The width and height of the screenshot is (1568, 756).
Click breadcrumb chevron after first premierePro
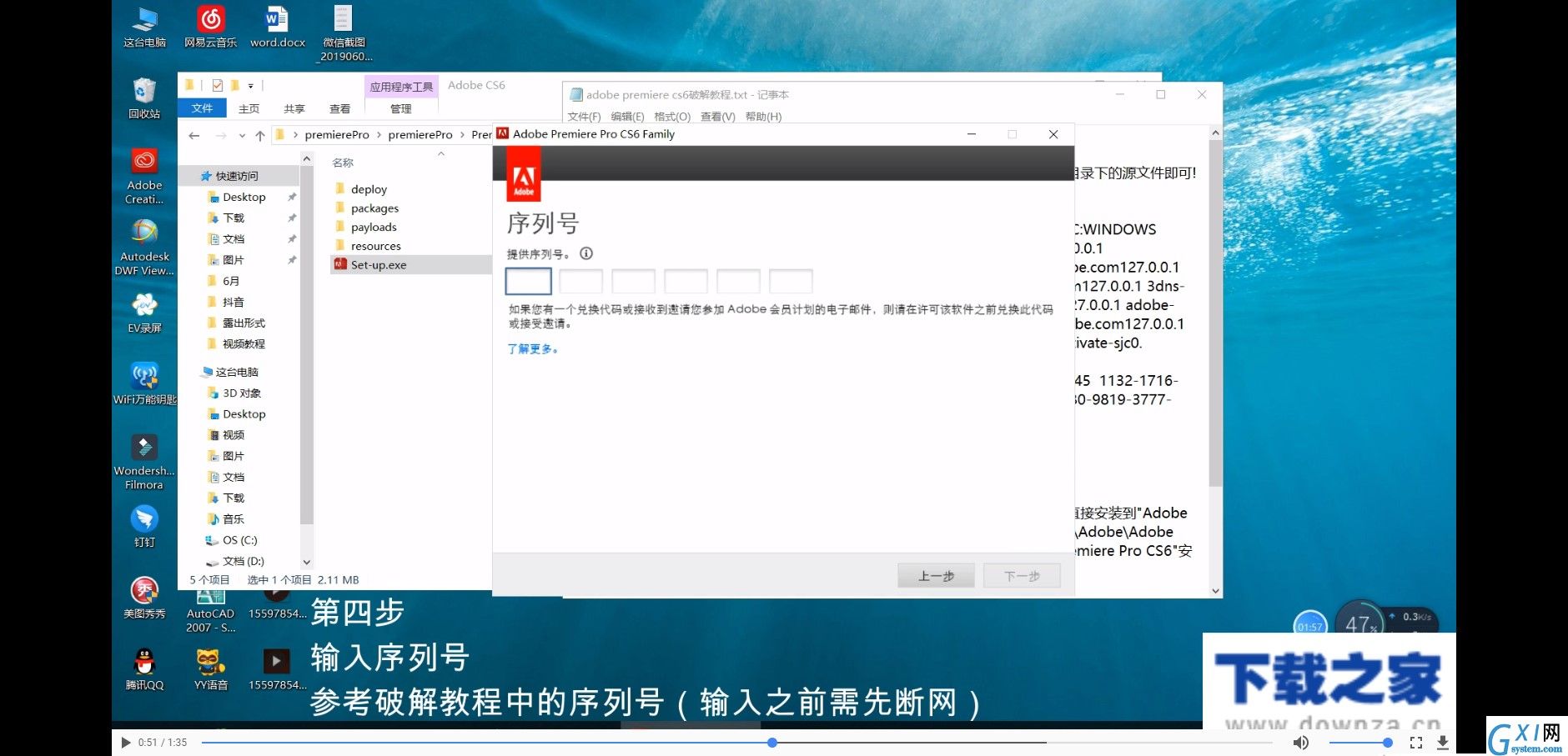(379, 134)
